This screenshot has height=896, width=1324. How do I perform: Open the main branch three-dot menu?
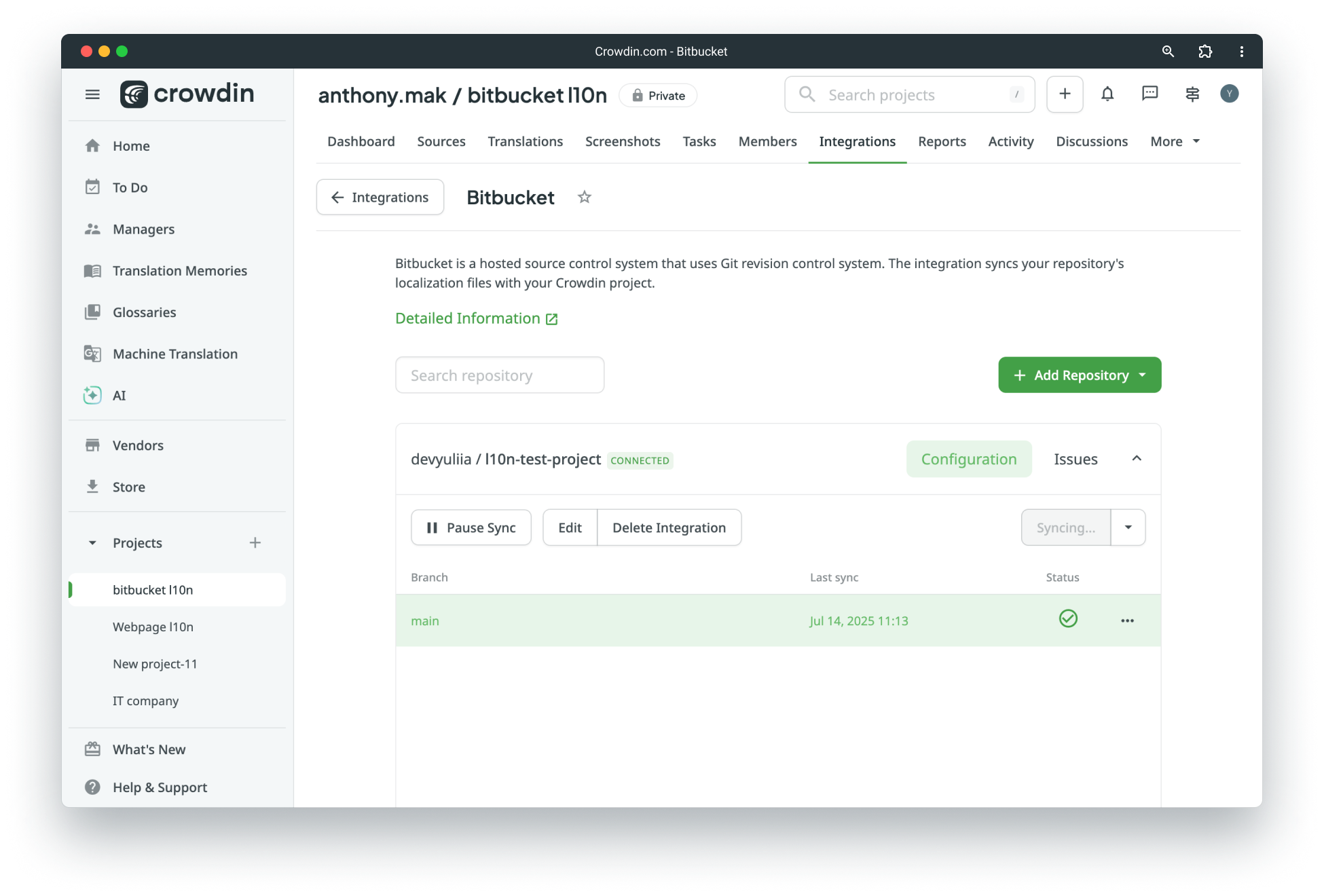pos(1127,620)
